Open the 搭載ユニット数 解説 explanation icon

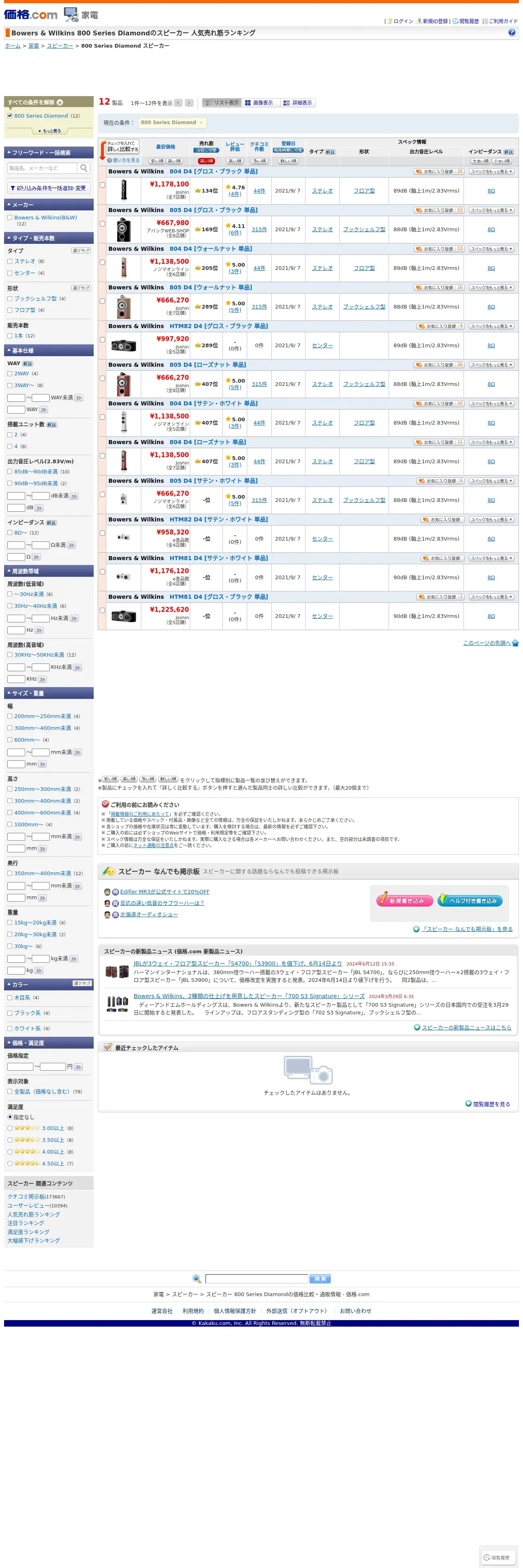pos(52,425)
